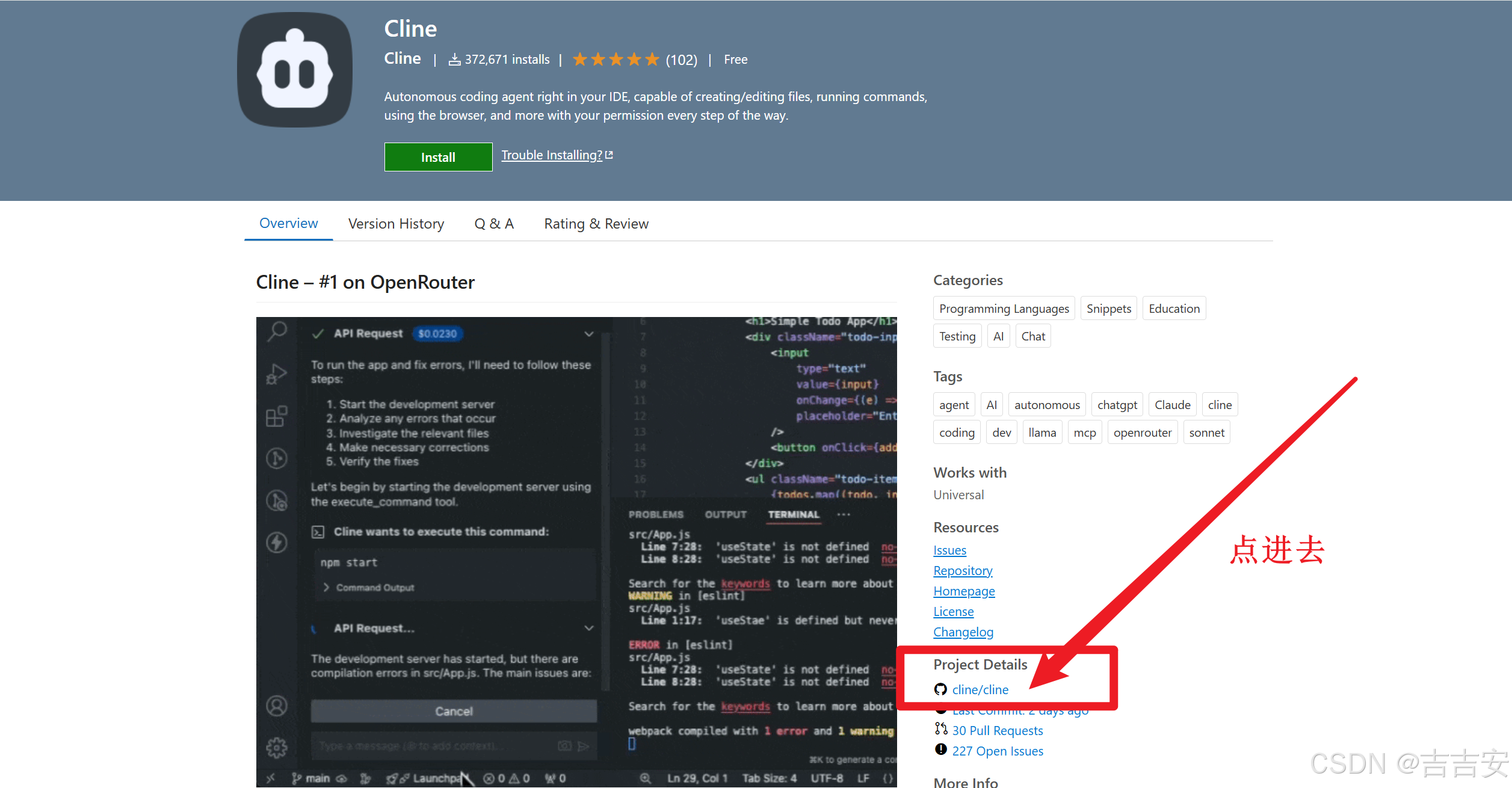
Task: Click the terminal command icon by Cline wants
Action: click(x=318, y=532)
